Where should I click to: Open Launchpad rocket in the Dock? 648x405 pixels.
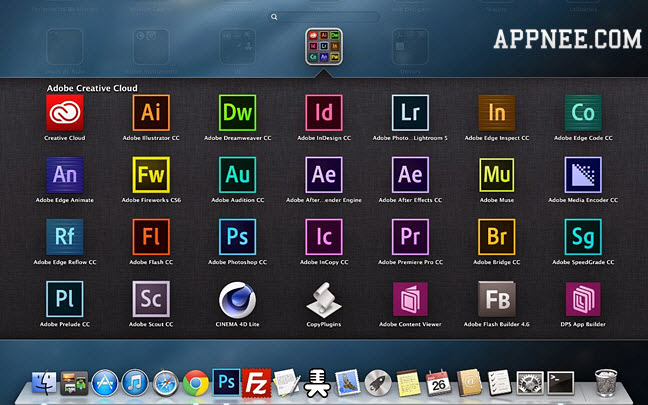point(378,383)
